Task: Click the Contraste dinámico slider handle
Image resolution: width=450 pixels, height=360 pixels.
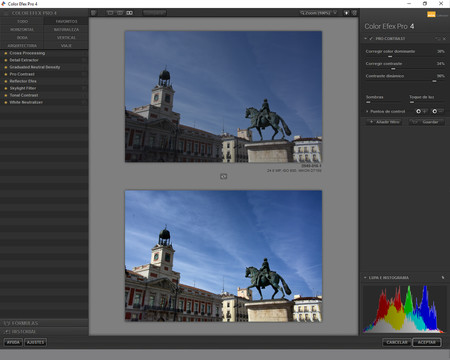Action: pyautogui.click(x=434, y=81)
